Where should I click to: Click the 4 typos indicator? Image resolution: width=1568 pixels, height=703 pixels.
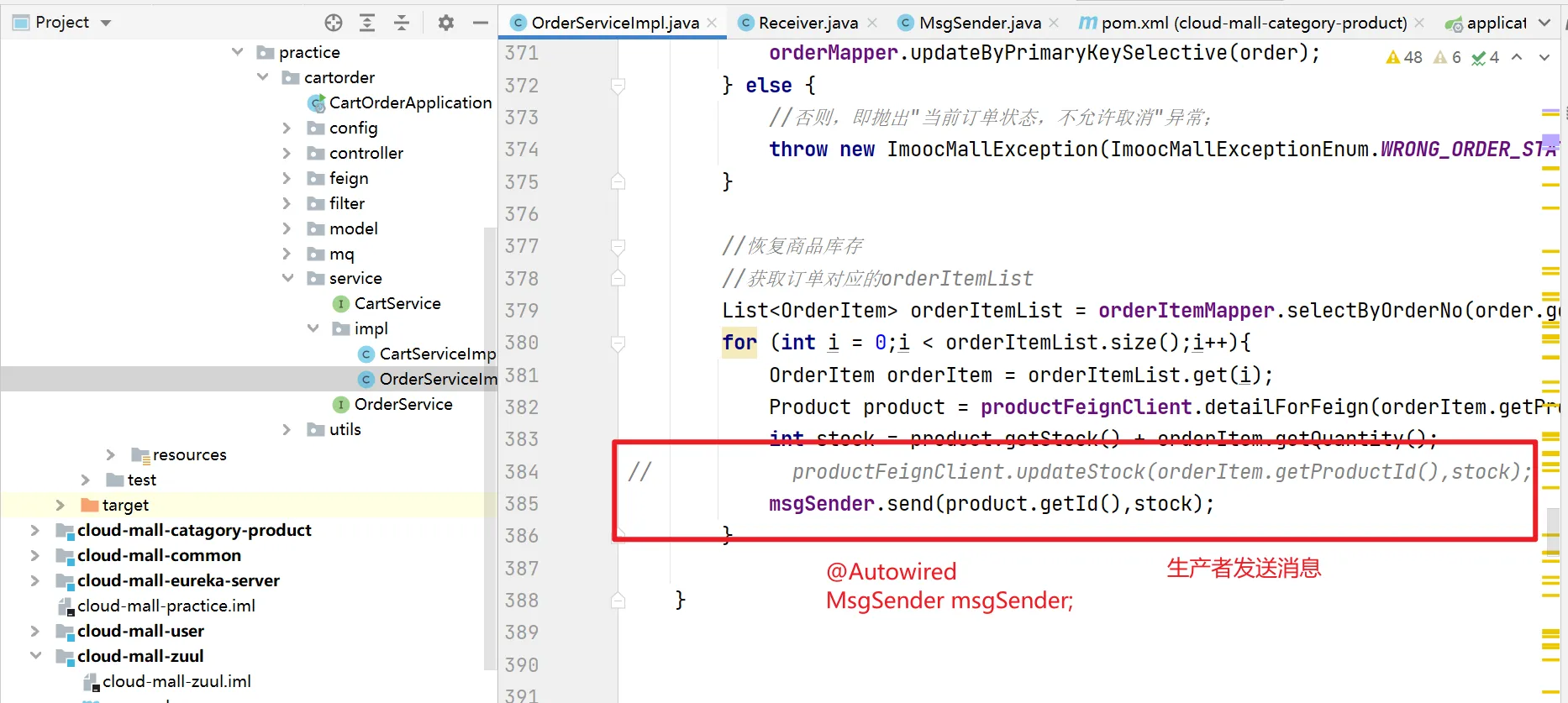point(1486,57)
